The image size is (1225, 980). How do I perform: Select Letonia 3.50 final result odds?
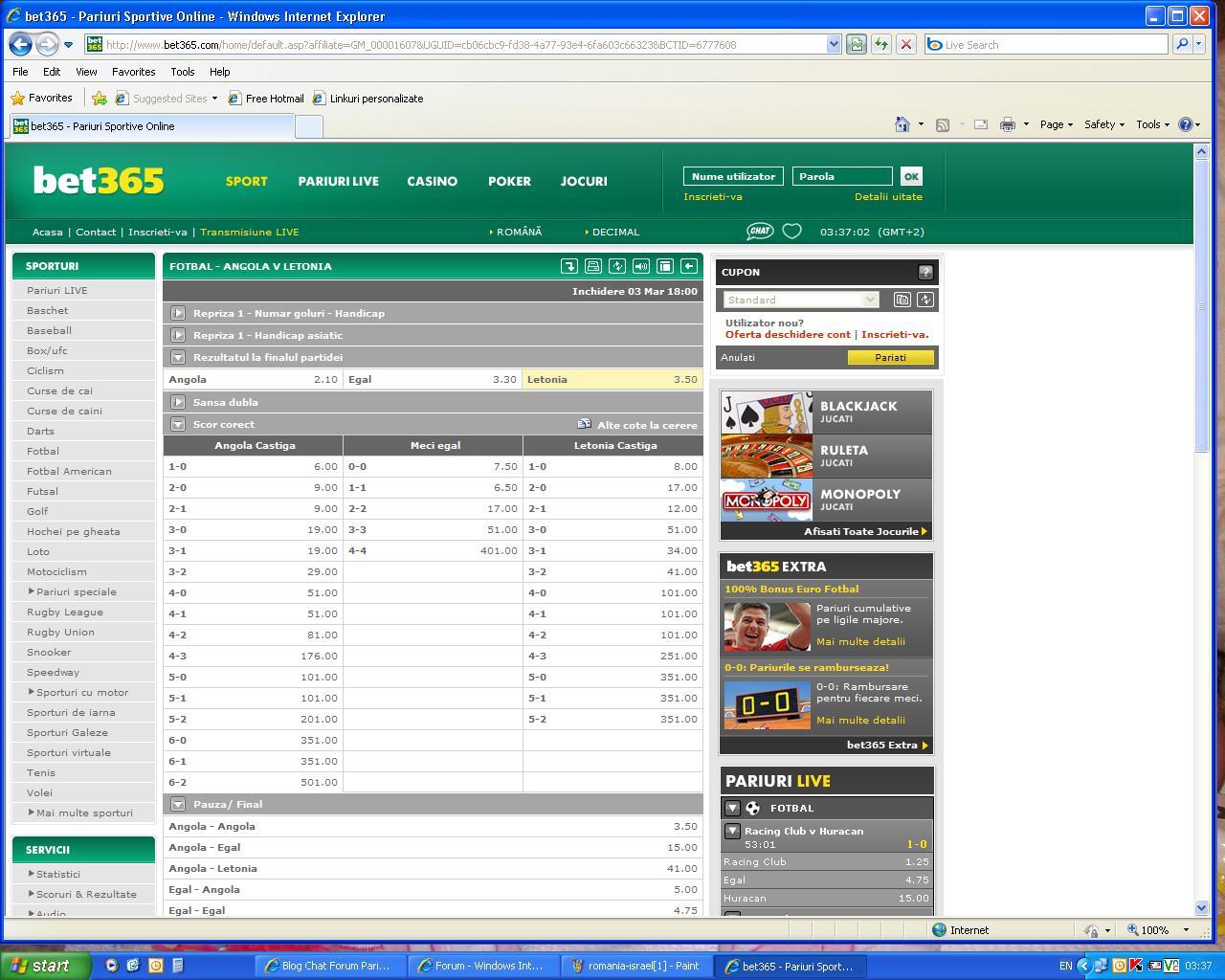click(x=612, y=379)
